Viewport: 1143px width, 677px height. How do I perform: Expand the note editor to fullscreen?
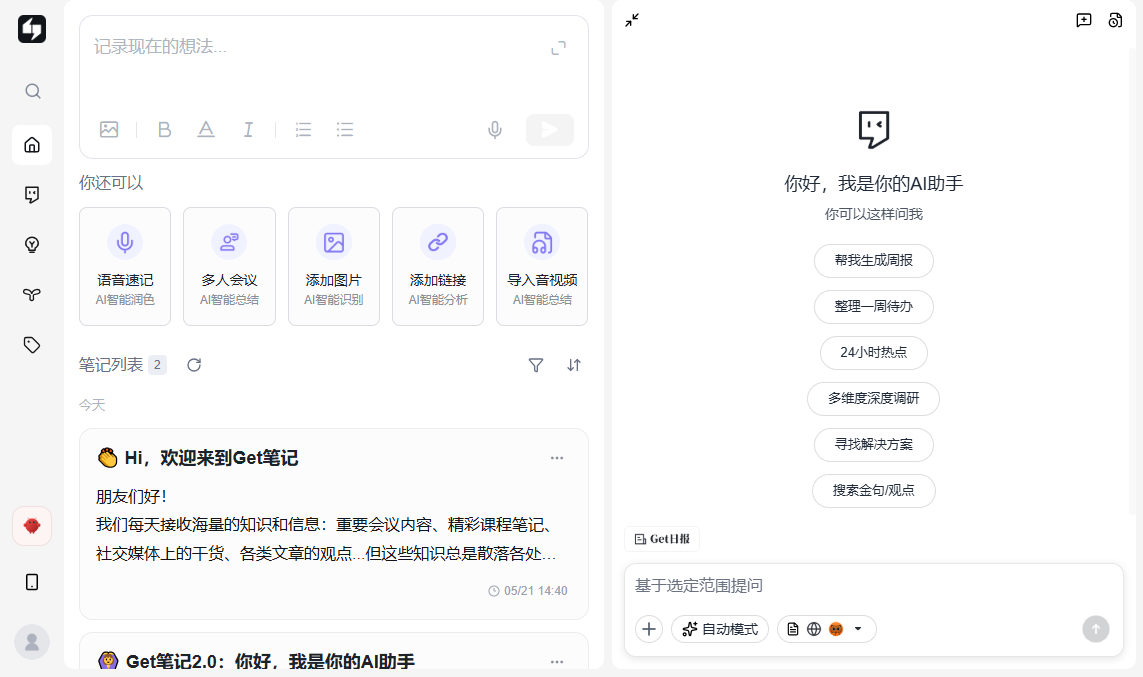558,48
